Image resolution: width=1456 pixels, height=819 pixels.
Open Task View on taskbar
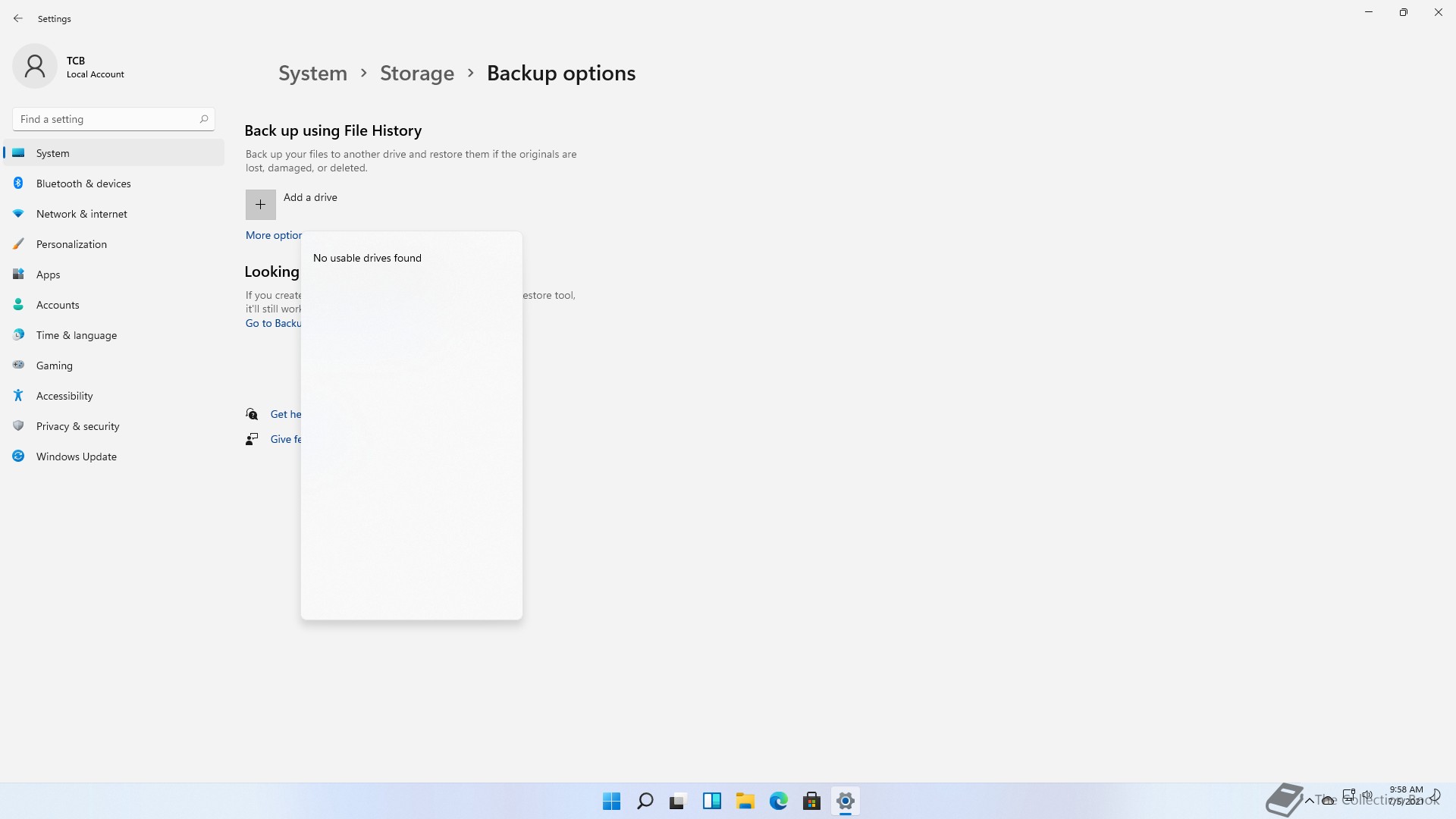pyautogui.click(x=678, y=801)
